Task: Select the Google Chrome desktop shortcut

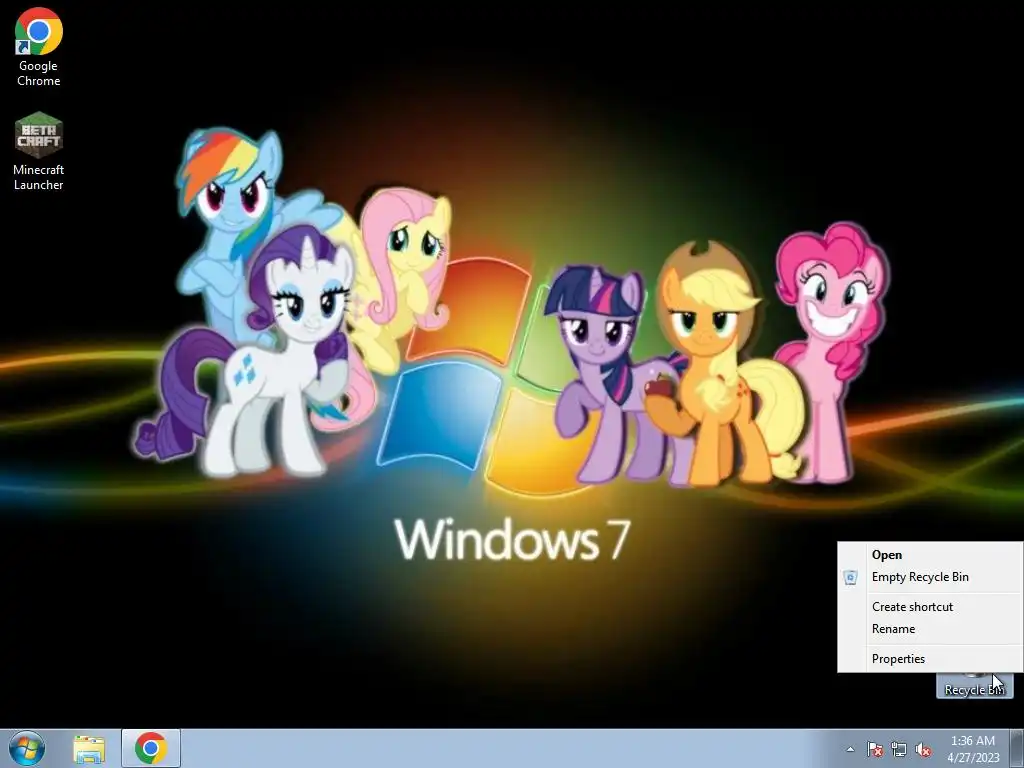Action: pos(39,47)
